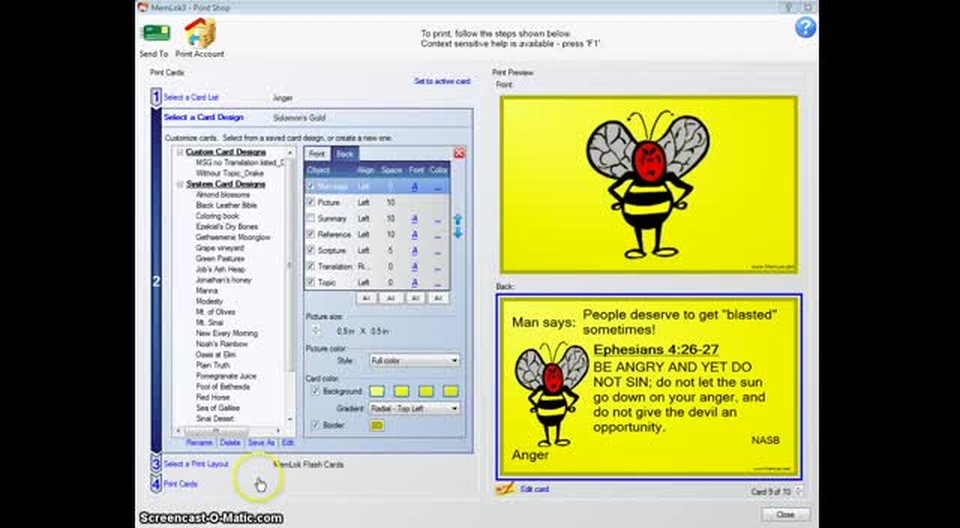
Task: Move selected object up with blue arrow
Action: tap(458, 220)
